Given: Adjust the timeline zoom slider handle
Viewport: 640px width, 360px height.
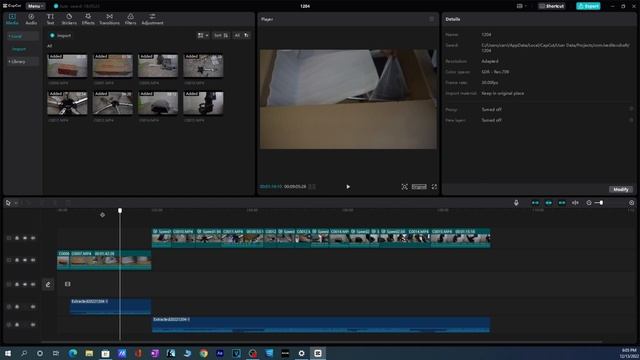Looking at the screenshot, I should [x=601, y=203].
